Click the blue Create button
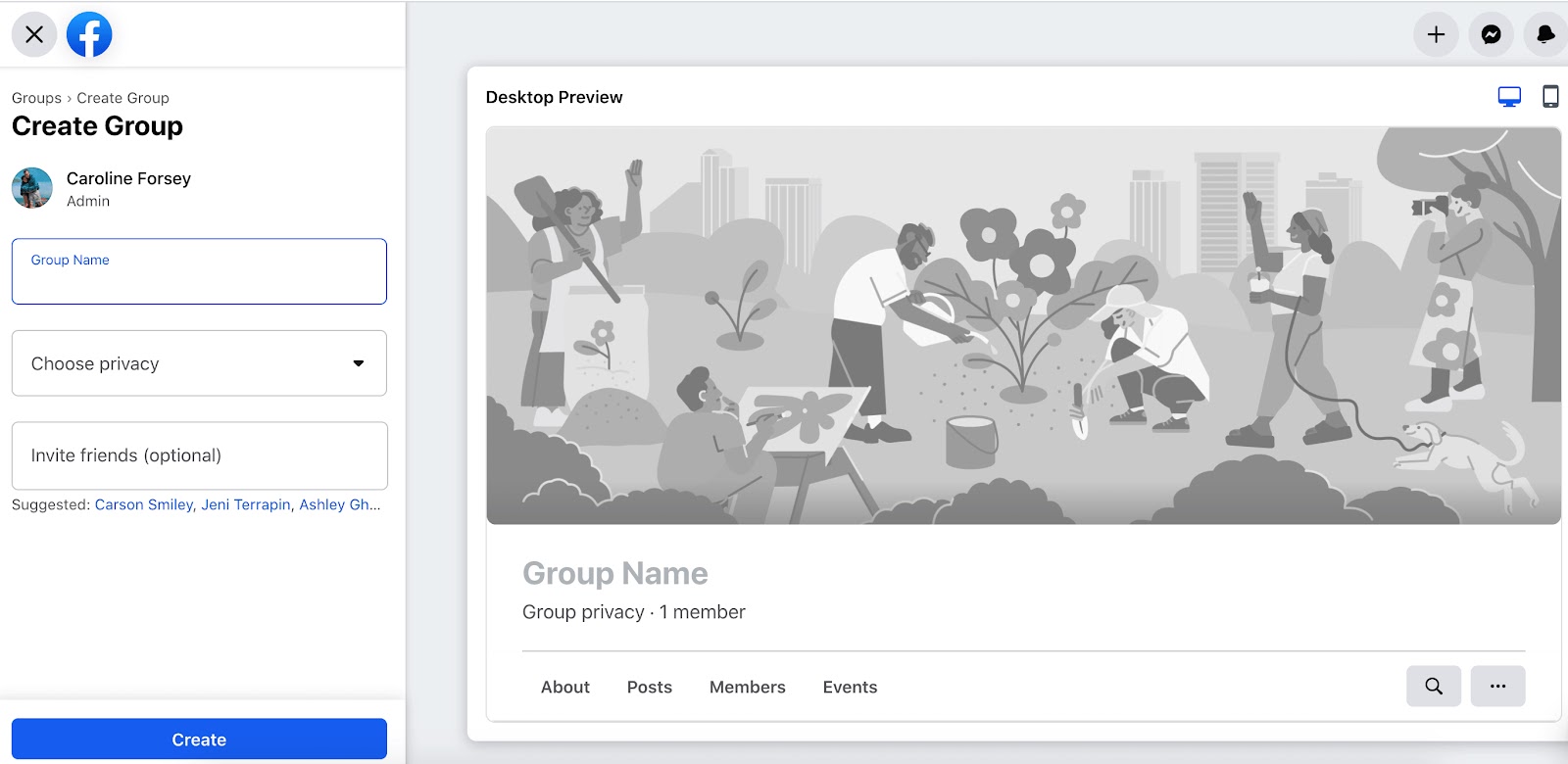This screenshot has height=764, width=1568. tap(199, 740)
